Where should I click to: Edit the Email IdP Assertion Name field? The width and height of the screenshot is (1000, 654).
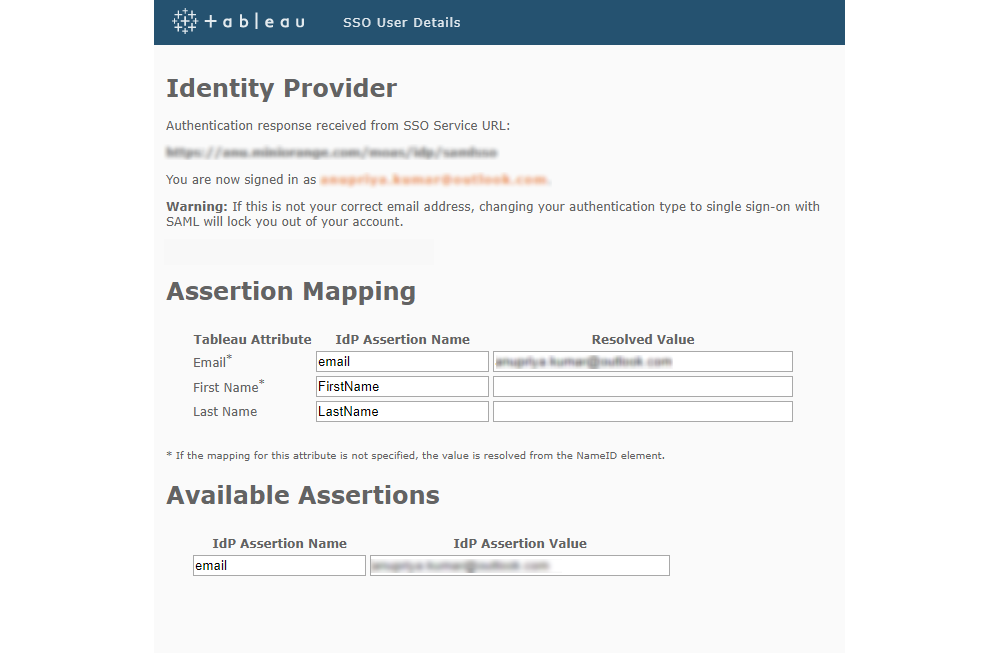click(x=402, y=362)
